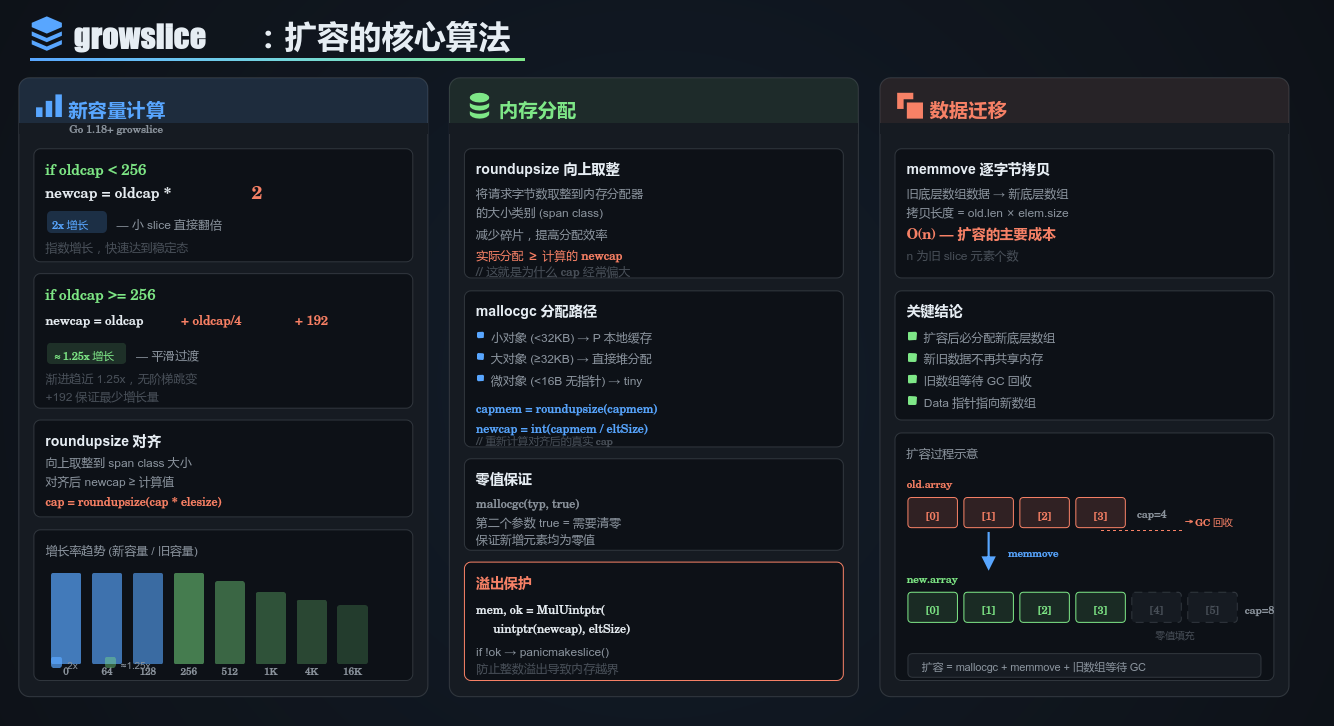Select the ≈ 1.25x 增长 badge
The height and width of the screenshot is (726, 1334).
click(x=87, y=354)
